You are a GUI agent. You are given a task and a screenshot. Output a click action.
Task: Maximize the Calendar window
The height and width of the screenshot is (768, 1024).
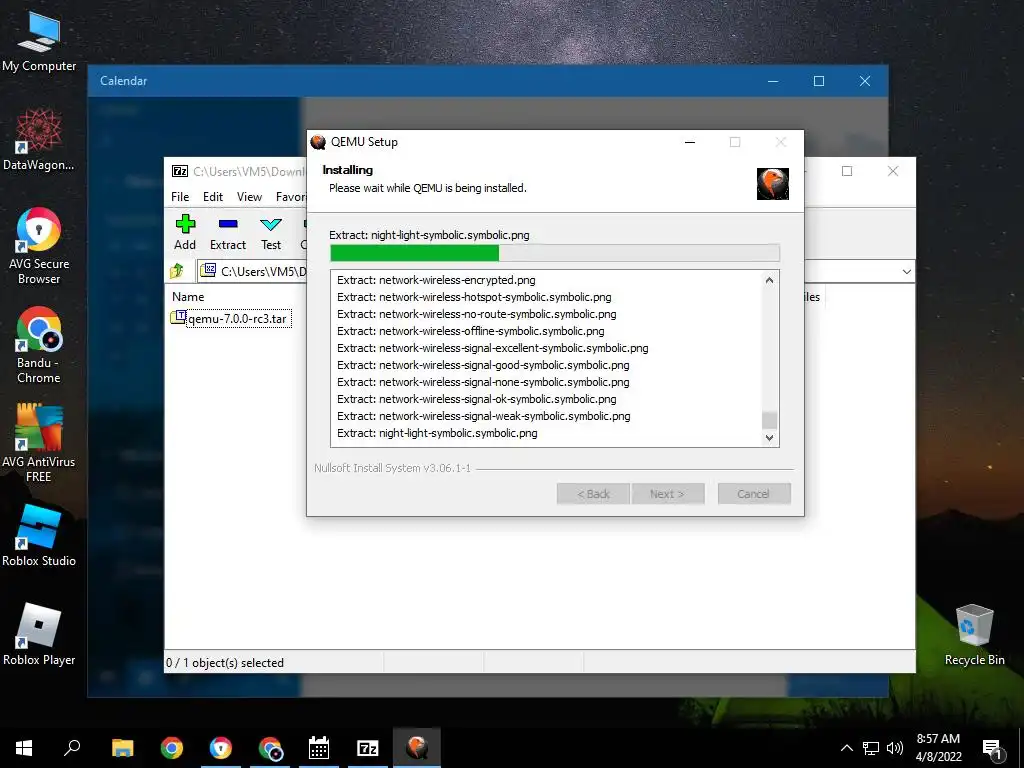(x=818, y=81)
